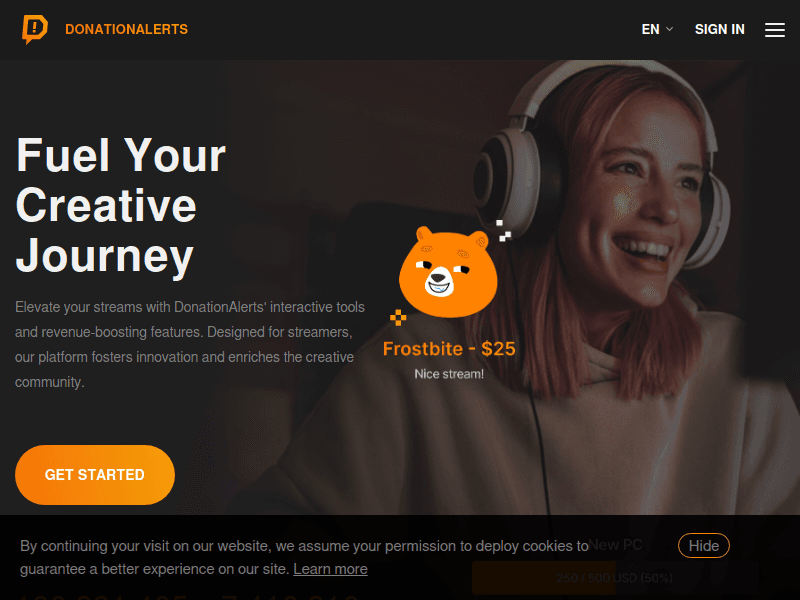This screenshot has height=600, width=800.
Task: Click the Frostbite - $25 donation alert text
Action: point(449,349)
